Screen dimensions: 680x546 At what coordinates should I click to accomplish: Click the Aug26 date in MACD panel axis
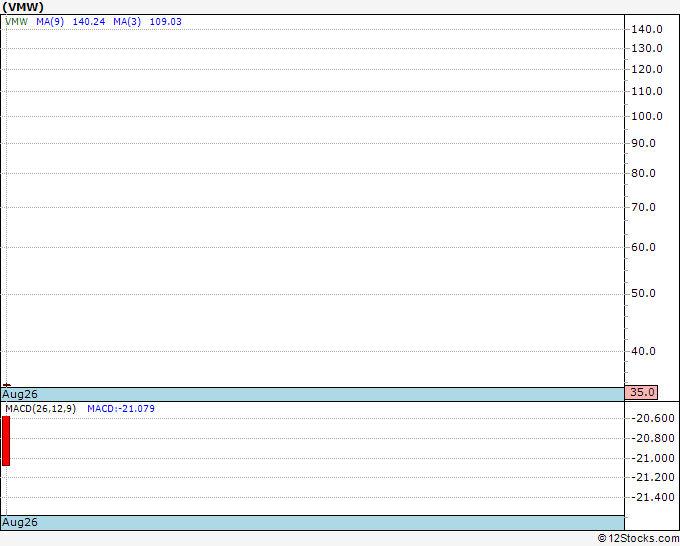[x=20, y=522]
